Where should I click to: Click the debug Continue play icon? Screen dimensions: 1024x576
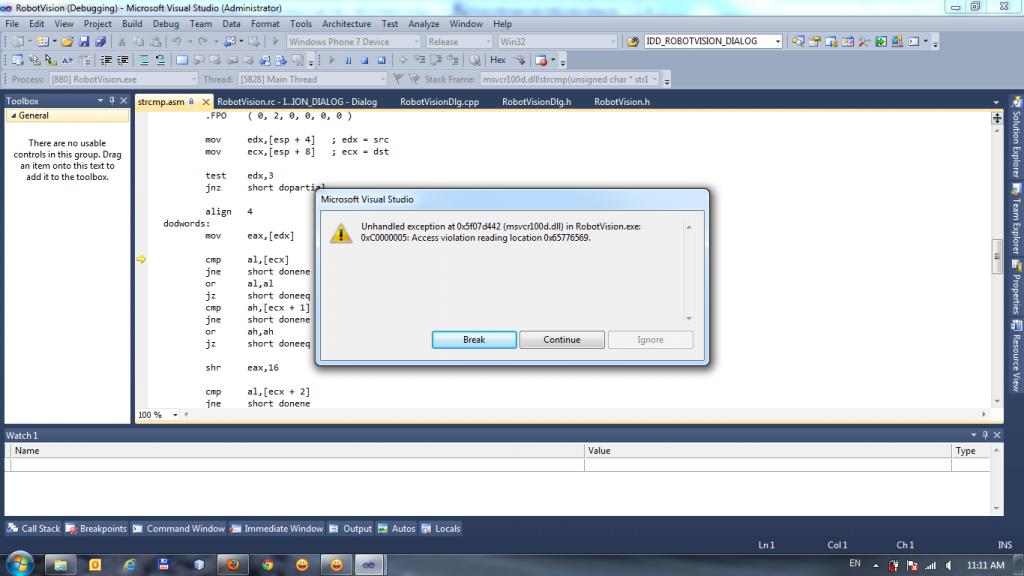(x=332, y=60)
